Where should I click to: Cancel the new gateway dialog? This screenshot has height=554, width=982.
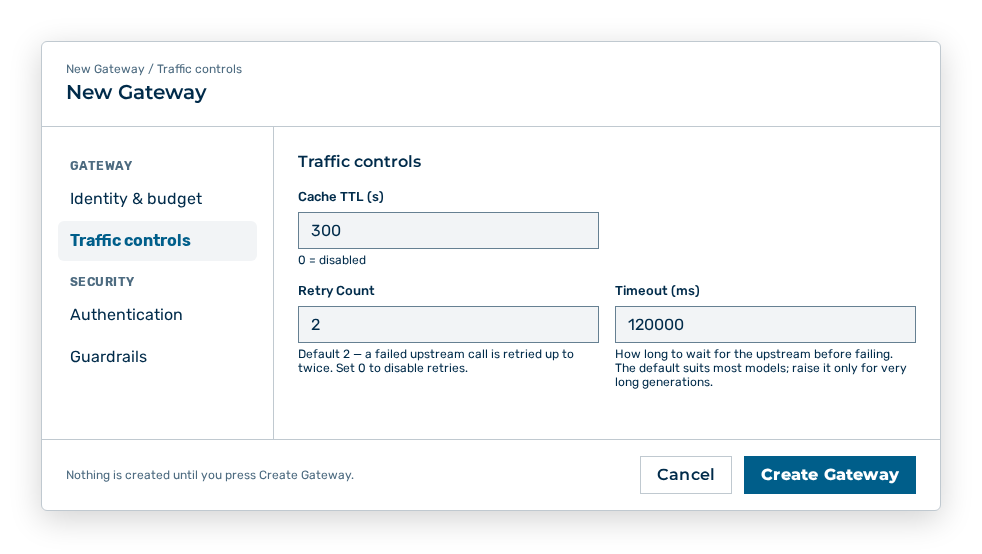click(686, 474)
